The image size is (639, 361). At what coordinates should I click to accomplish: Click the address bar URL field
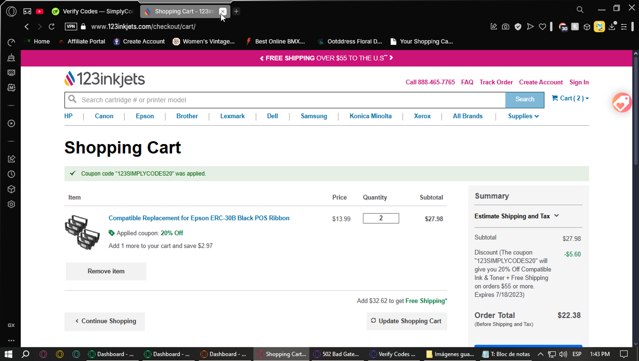click(143, 26)
